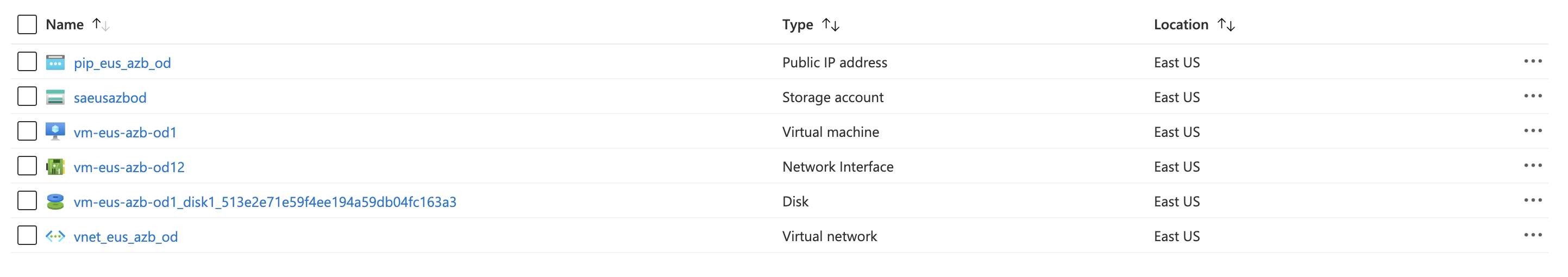This screenshot has width=1568, height=277.
Task: Open the more options menu for pip_eus_azb_od
Action: [1532, 61]
